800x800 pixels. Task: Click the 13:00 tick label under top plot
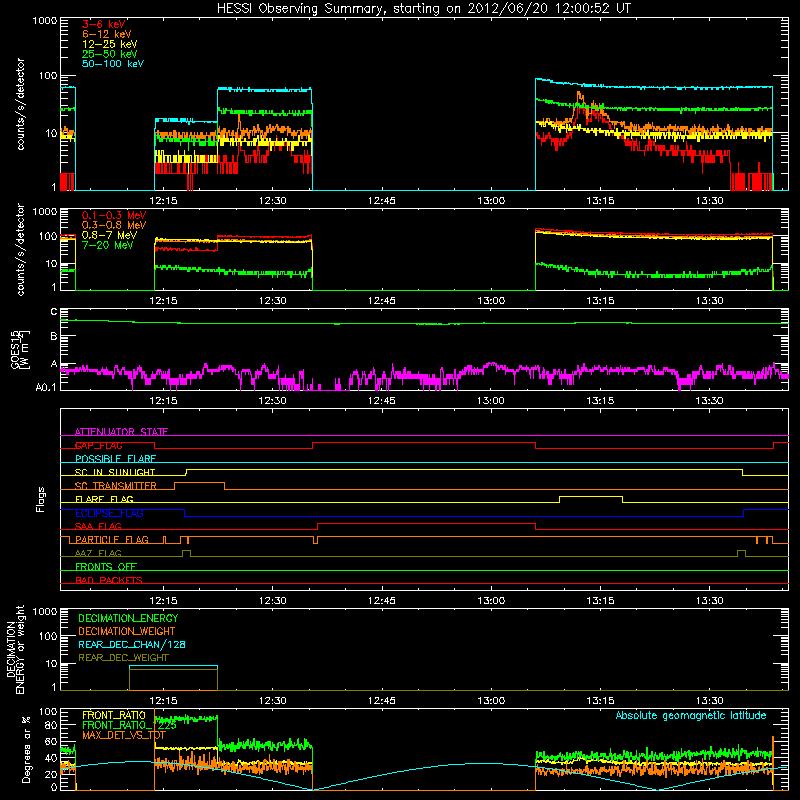(x=491, y=201)
